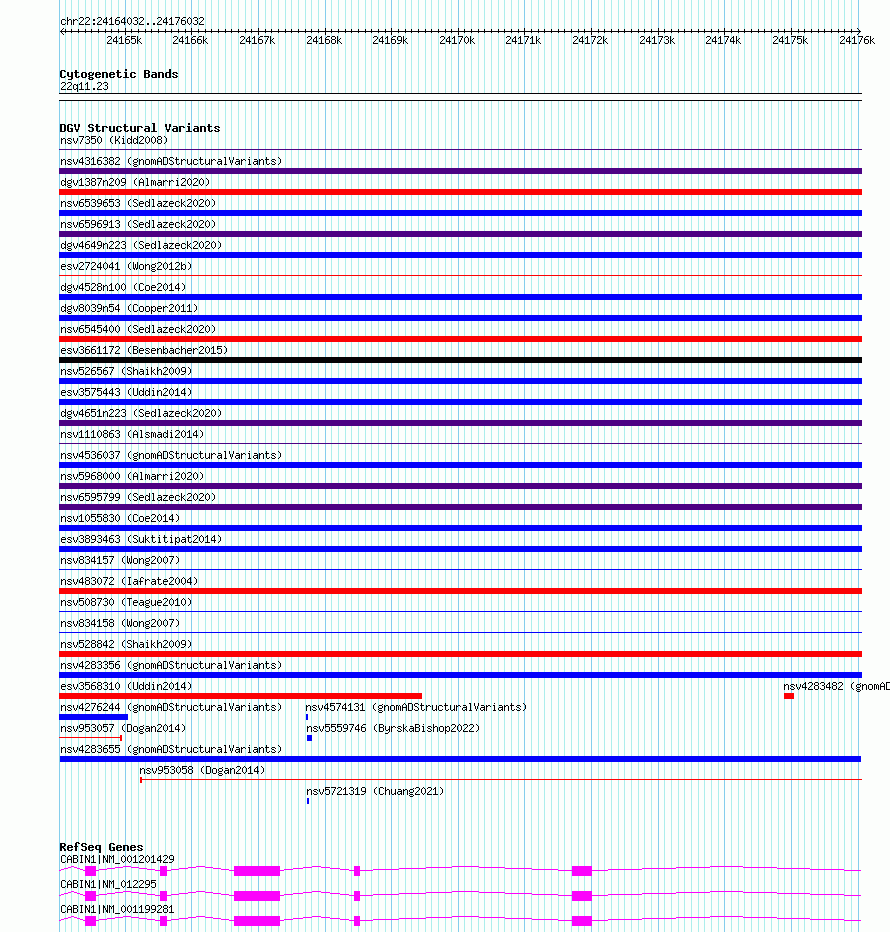Screen dimensions: 890x932
Task: Click the DGV Structural Variants track title
Action: [x=140, y=128]
